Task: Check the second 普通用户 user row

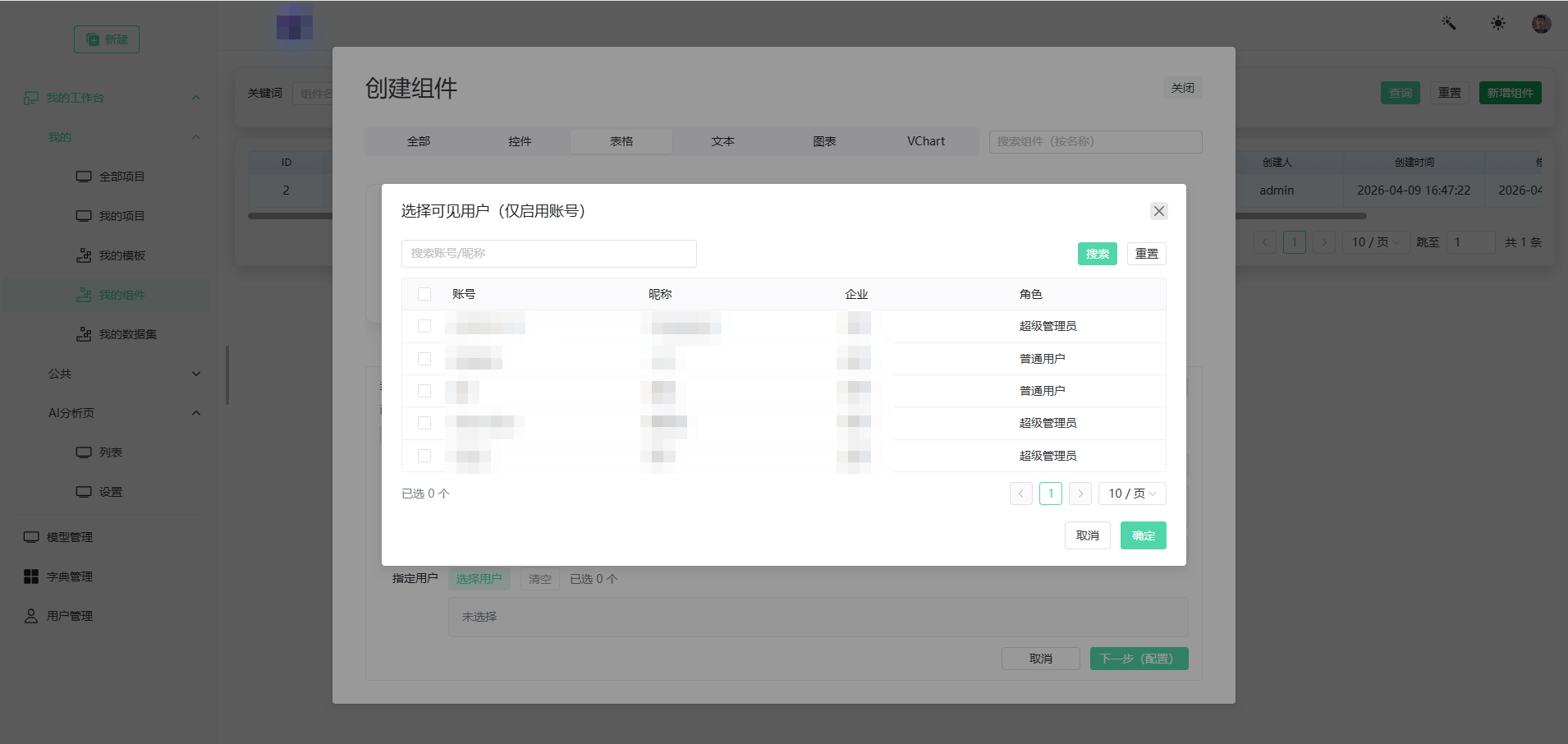Action: point(424,391)
